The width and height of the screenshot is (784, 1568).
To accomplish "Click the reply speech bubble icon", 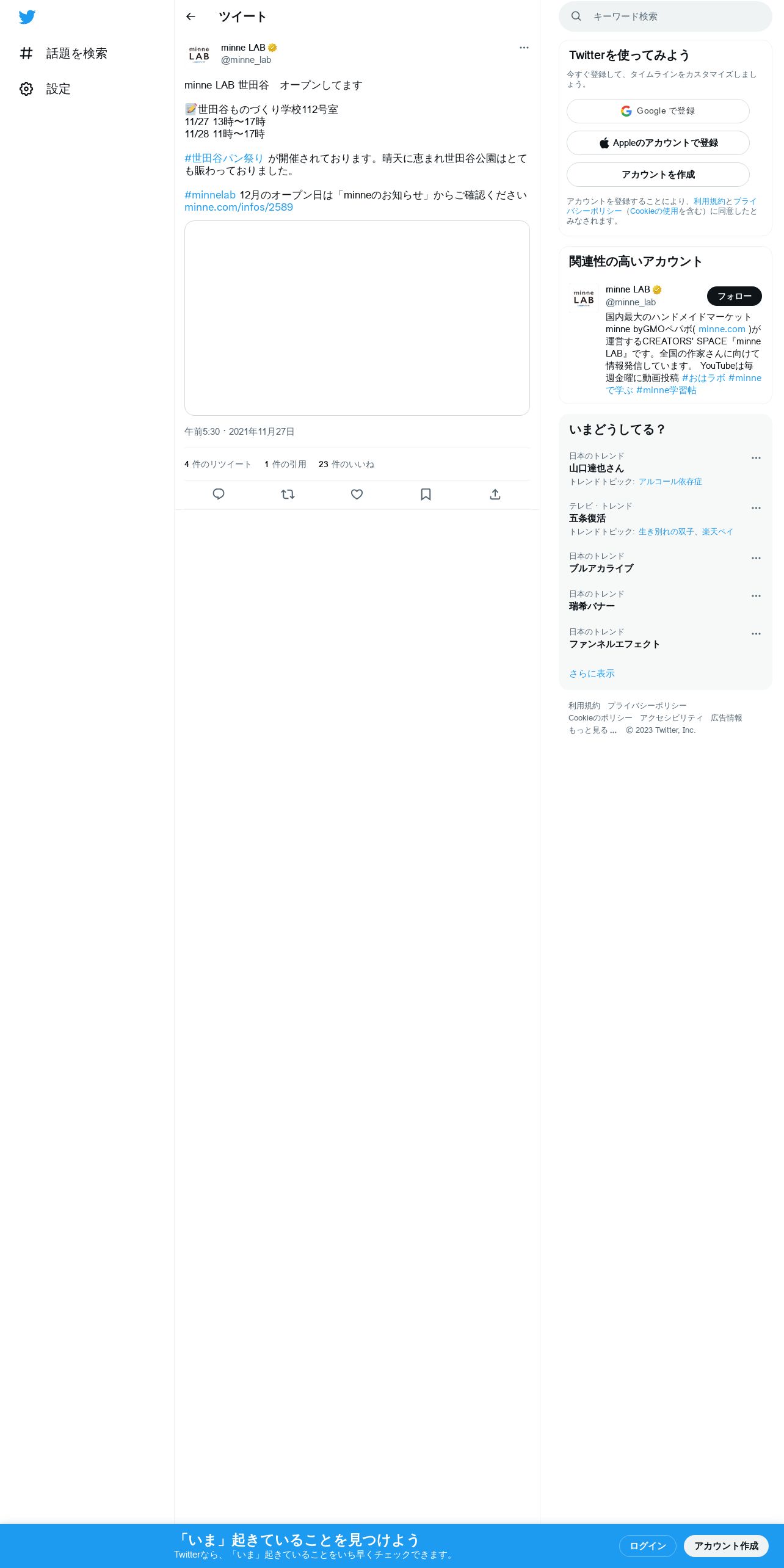I will (x=219, y=495).
